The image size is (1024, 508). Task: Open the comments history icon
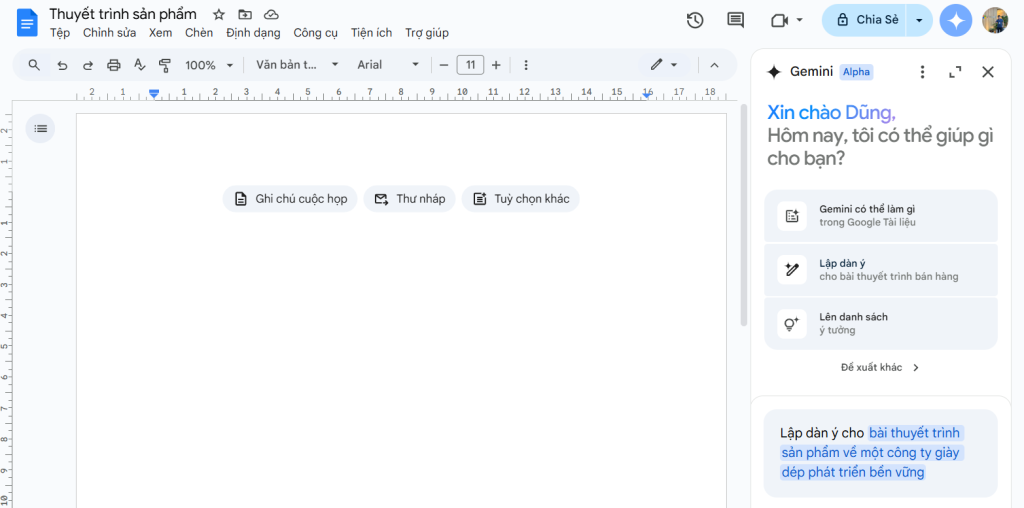[735, 20]
